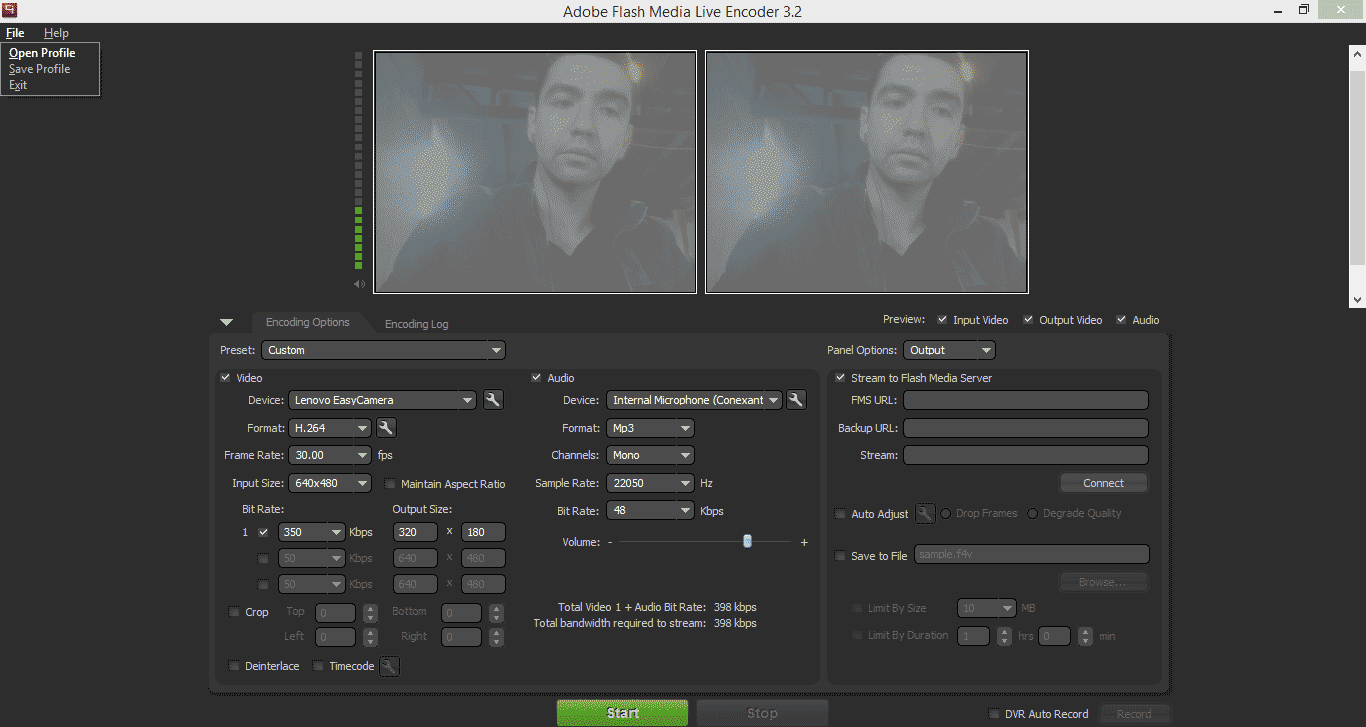Open audio Bit Rate 48 dropdown
1366x727 pixels.
coord(650,511)
